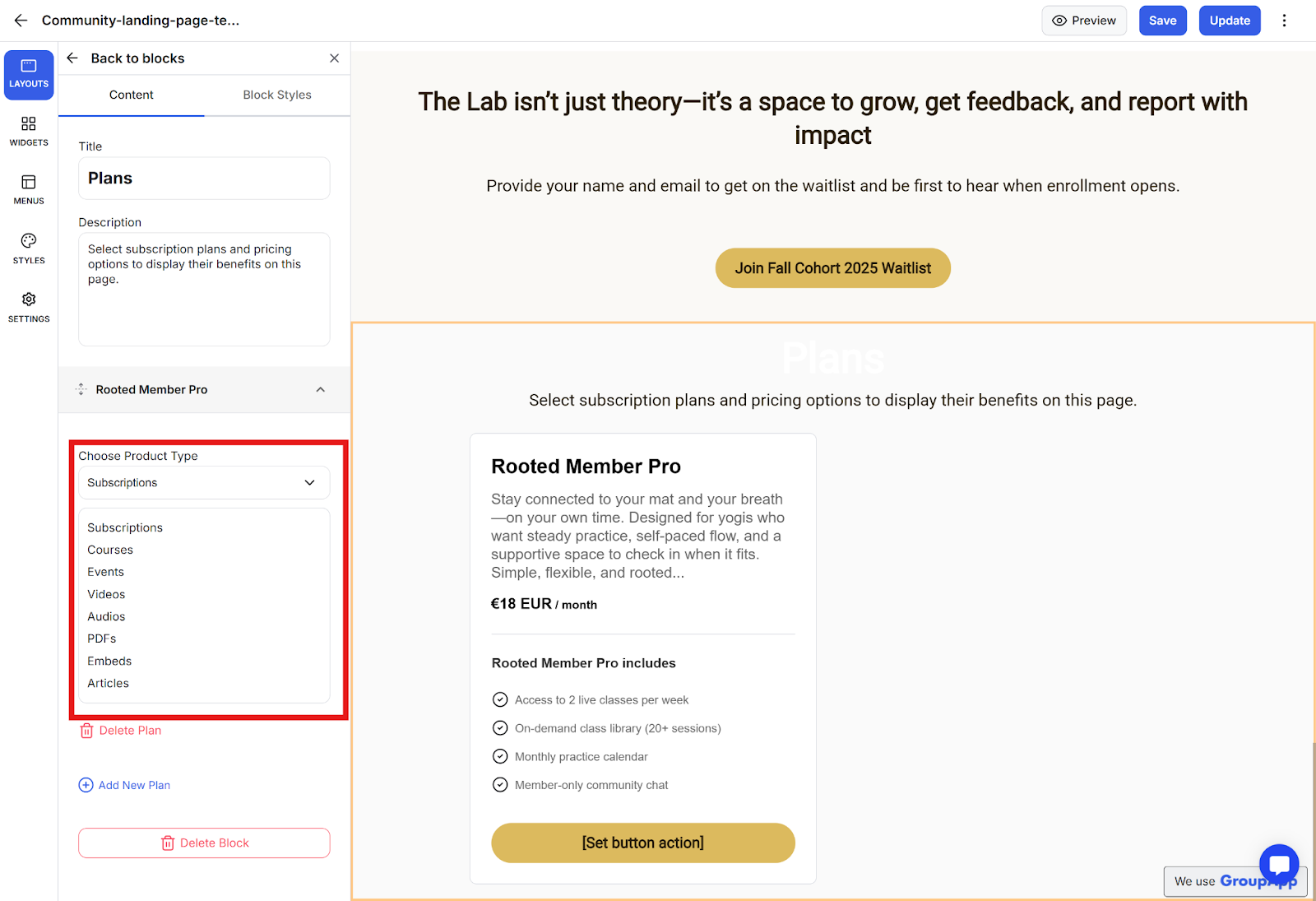Click the back arrow beside page title
This screenshot has width=1316, height=901.
21,21
